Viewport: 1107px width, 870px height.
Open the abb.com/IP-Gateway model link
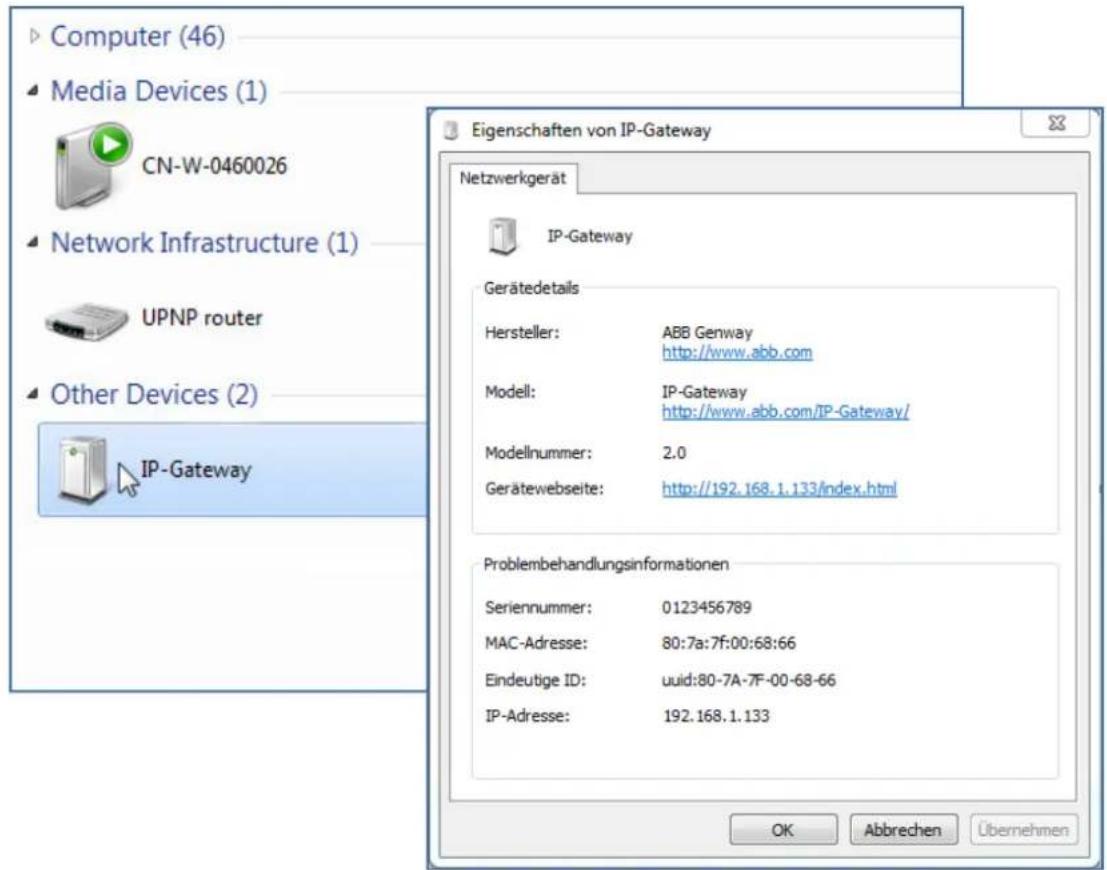pos(786,411)
